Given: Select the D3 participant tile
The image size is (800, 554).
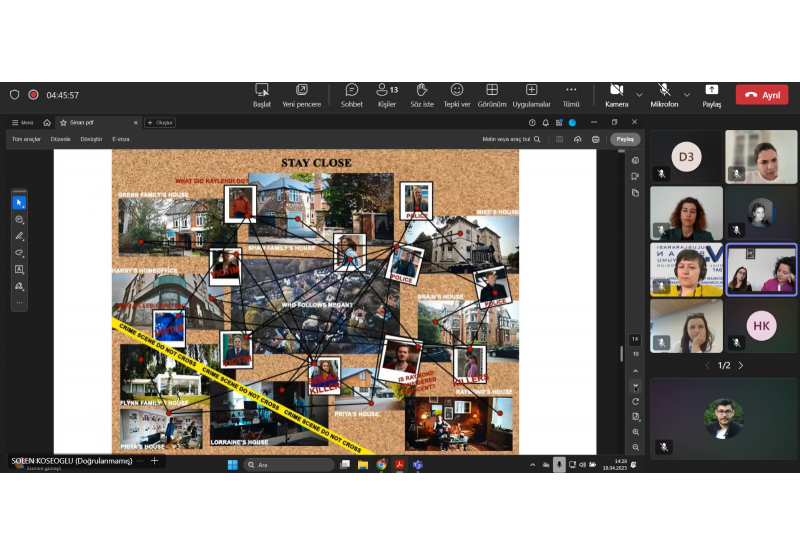Looking at the screenshot, I should (686, 157).
